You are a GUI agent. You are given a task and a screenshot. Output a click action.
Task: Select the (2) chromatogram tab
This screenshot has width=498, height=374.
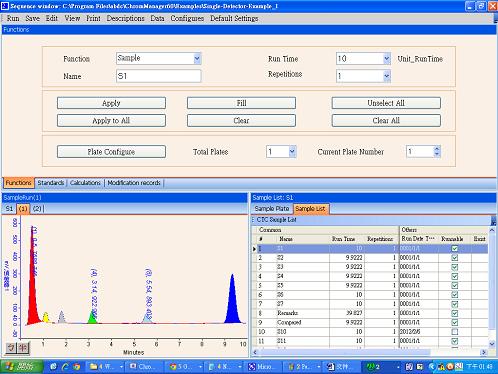click(x=37, y=209)
